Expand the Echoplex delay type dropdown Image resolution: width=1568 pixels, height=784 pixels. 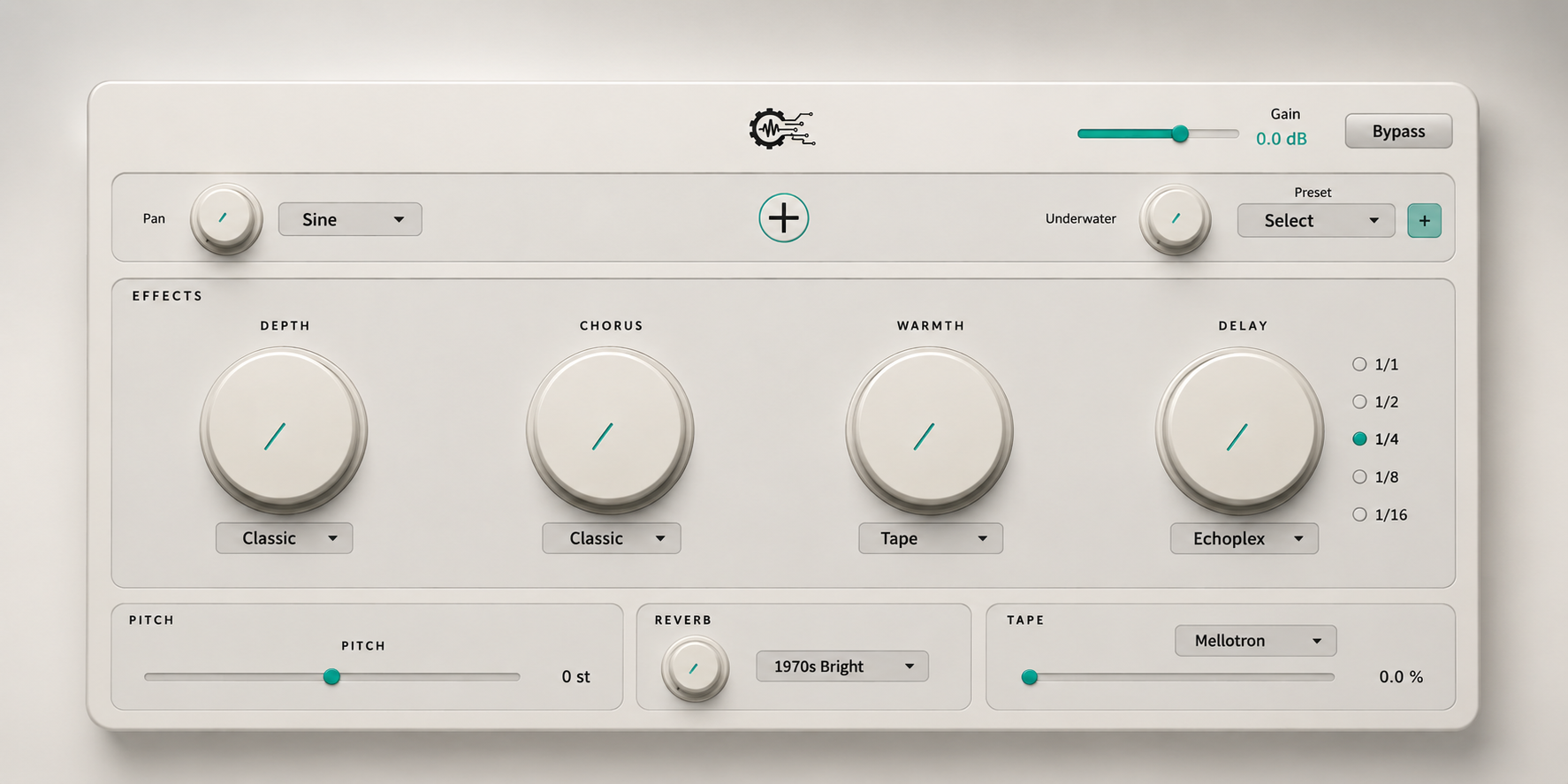1244,538
